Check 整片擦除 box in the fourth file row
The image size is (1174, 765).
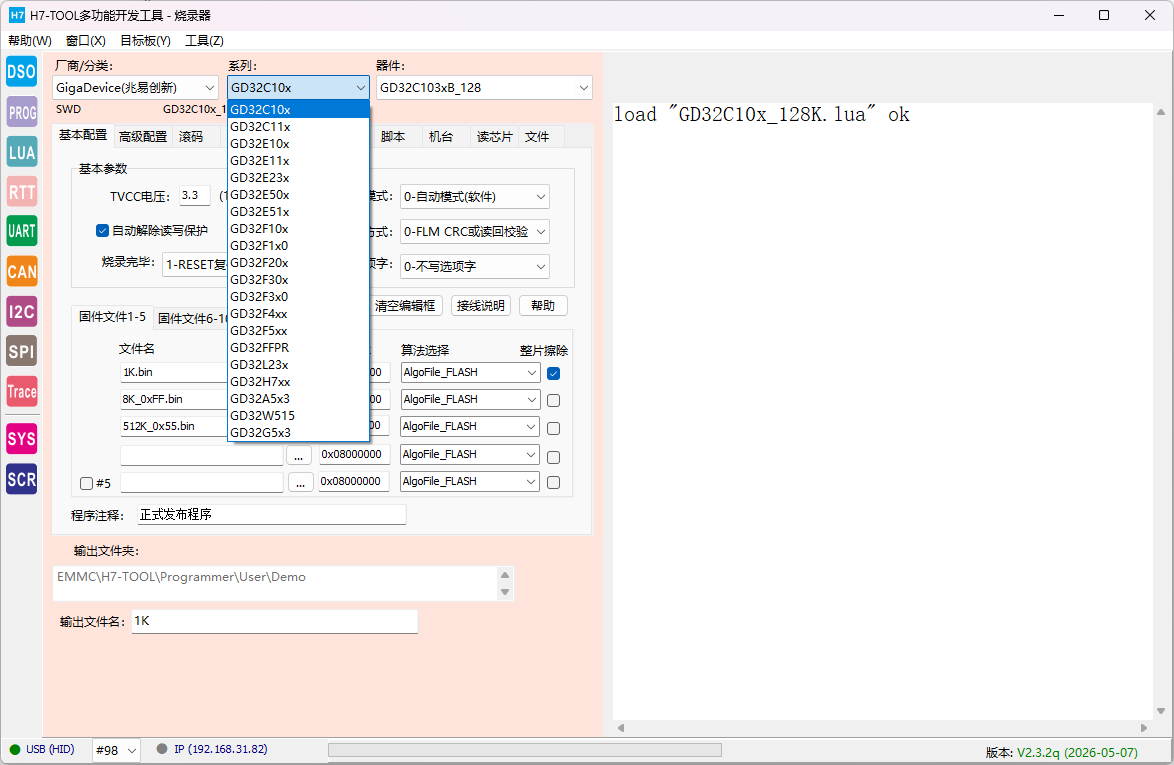553,457
